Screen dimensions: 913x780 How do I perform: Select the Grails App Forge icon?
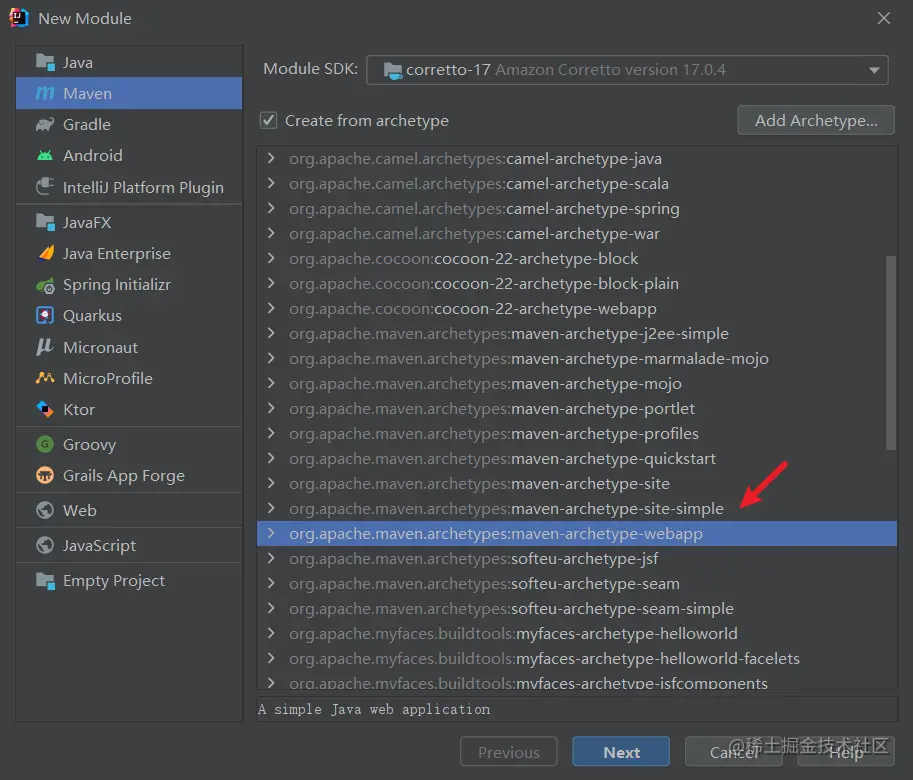pos(44,476)
